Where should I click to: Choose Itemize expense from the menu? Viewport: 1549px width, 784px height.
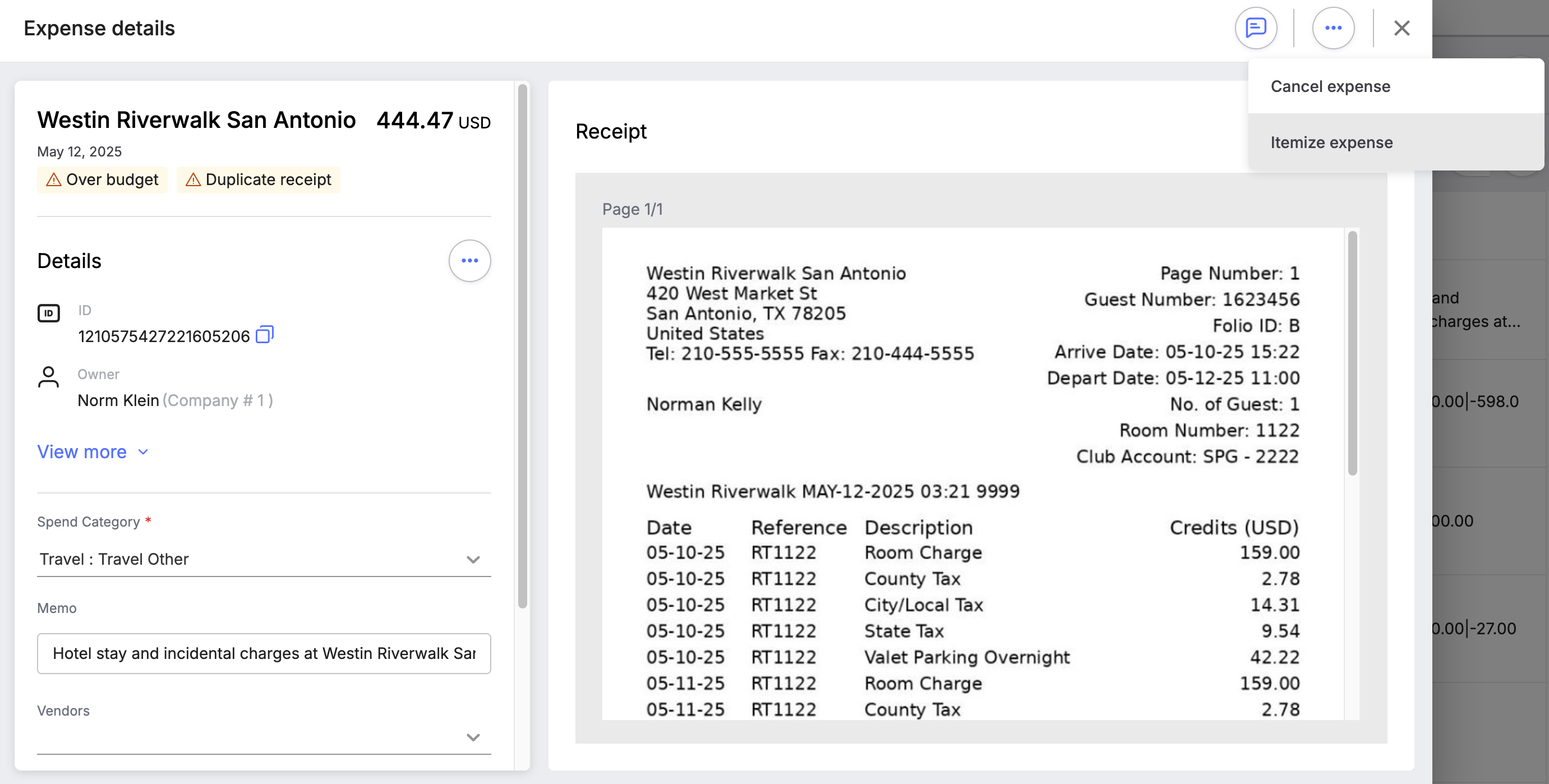[x=1396, y=142]
